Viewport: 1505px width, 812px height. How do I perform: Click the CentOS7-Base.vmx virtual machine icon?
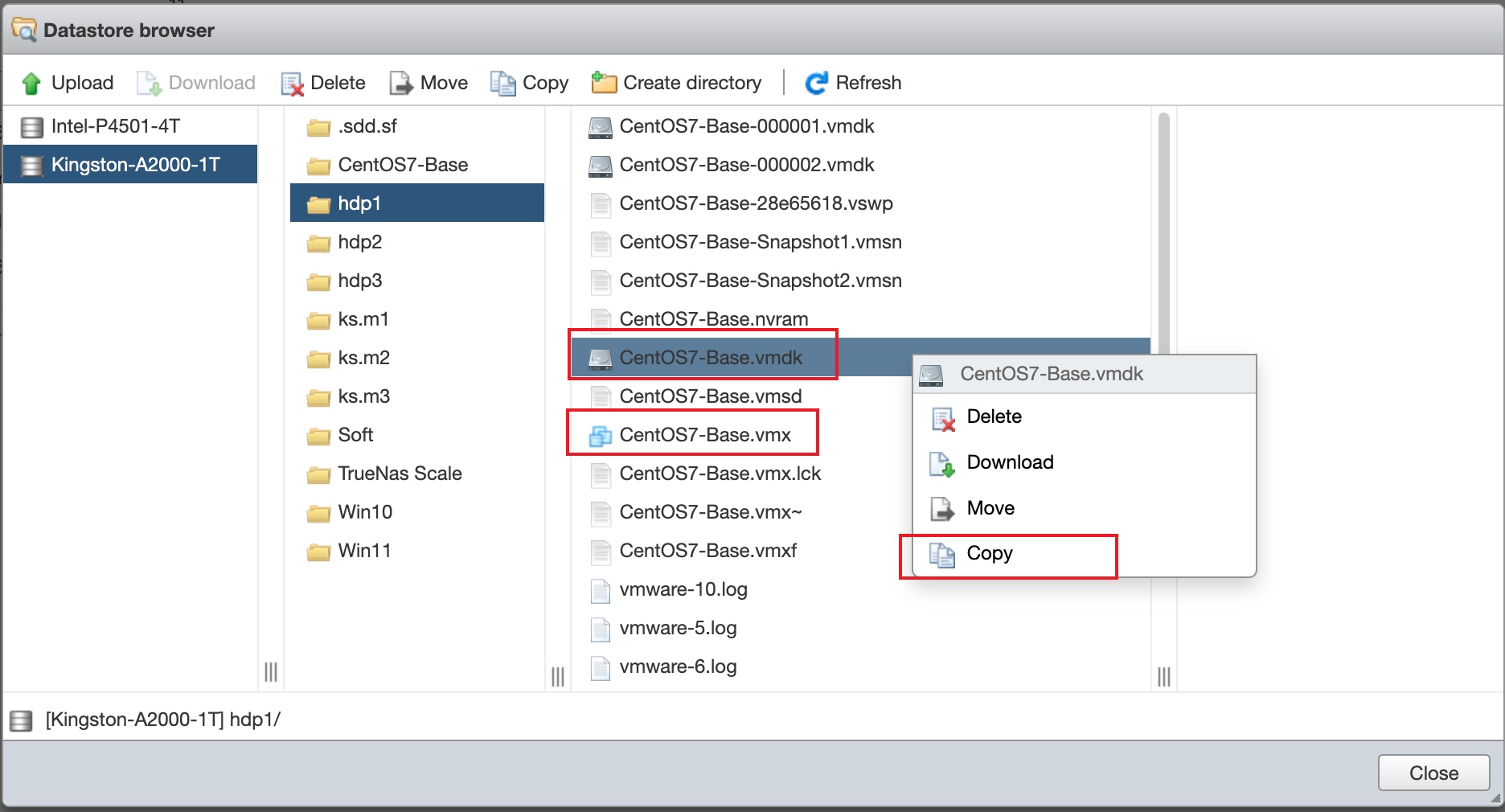pyautogui.click(x=601, y=436)
